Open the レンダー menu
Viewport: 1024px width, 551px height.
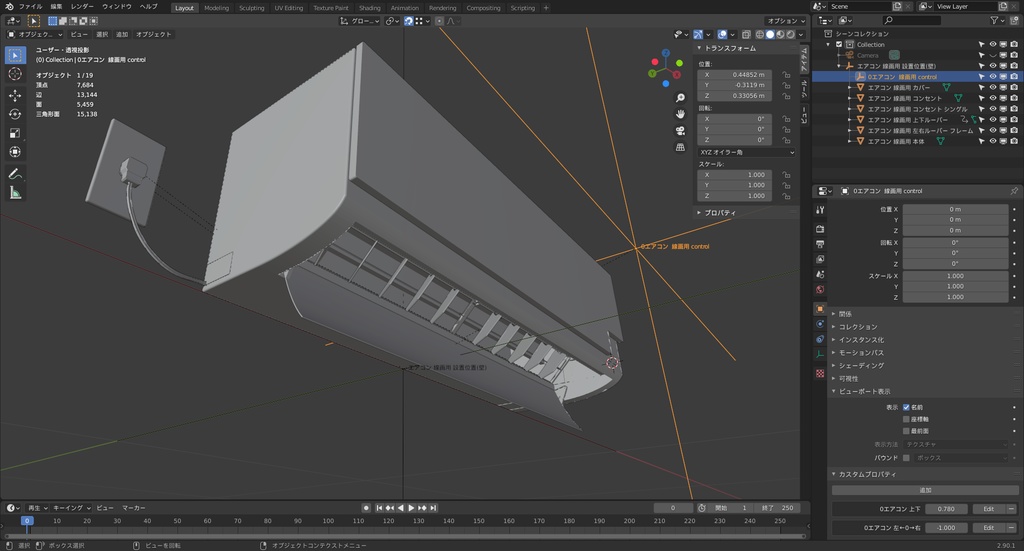[x=82, y=6]
